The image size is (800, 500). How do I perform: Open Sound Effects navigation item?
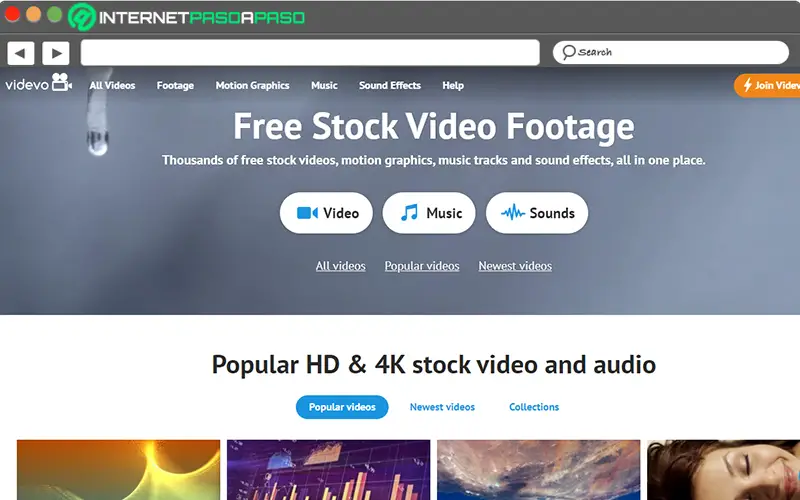point(390,85)
